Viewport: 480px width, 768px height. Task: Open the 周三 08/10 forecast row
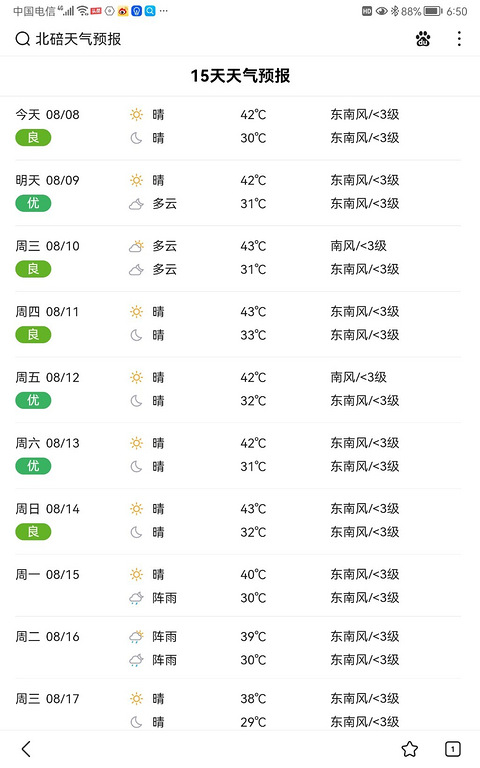coord(238,258)
